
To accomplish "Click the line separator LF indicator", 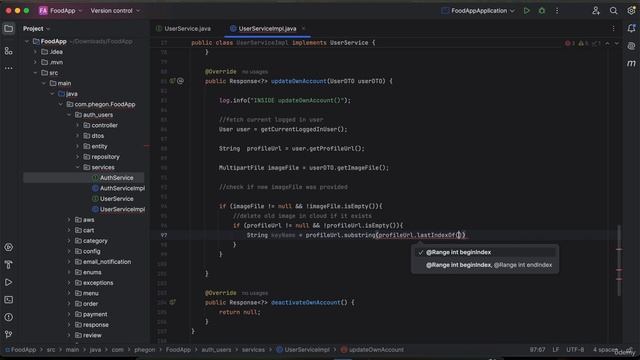I will point(556,350).
